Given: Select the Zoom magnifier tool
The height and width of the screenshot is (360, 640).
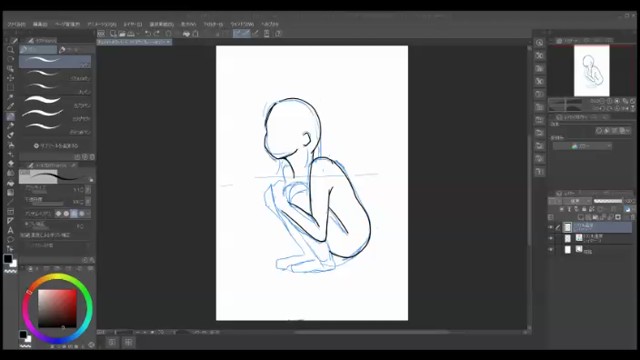Looking at the screenshot, I should click(x=11, y=50).
